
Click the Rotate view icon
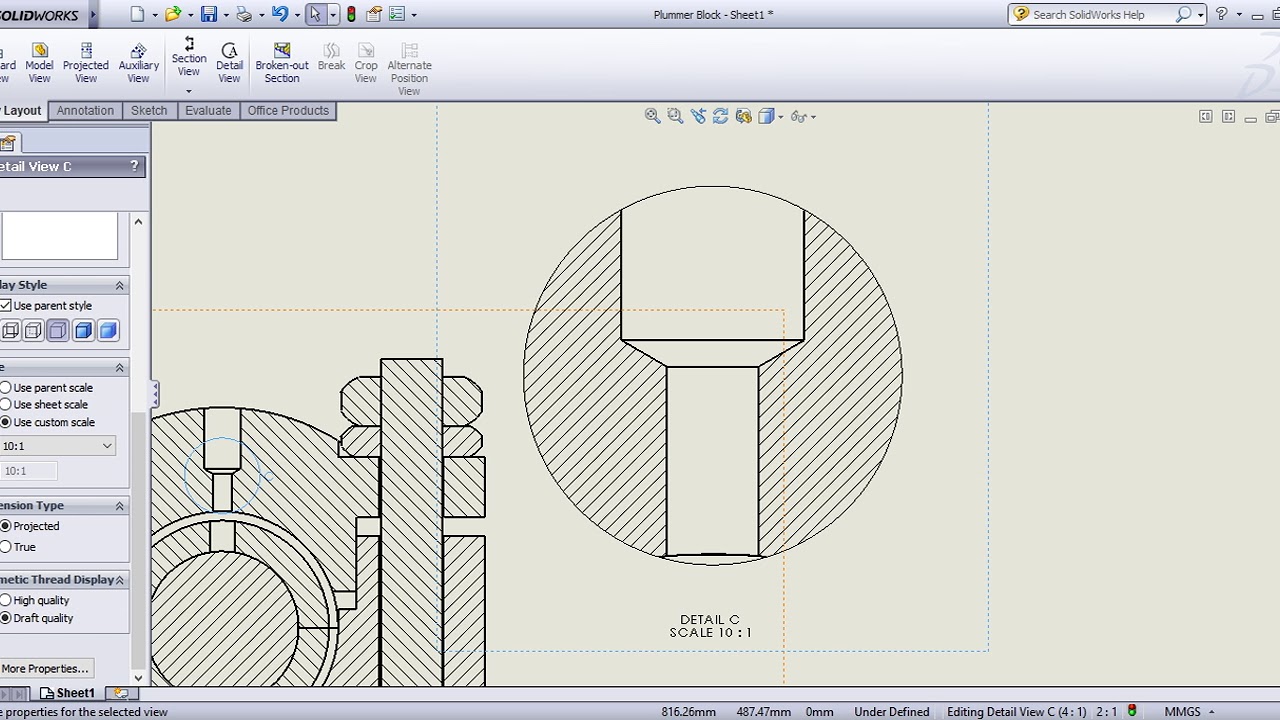click(x=720, y=116)
